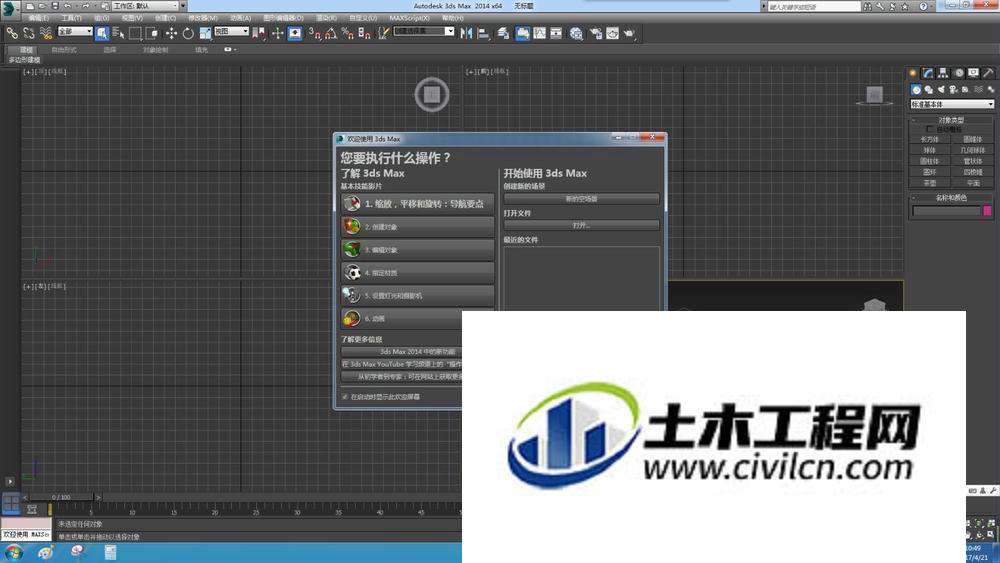Switch to the Modify command panel tab
The width and height of the screenshot is (1000, 563).
click(928, 73)
